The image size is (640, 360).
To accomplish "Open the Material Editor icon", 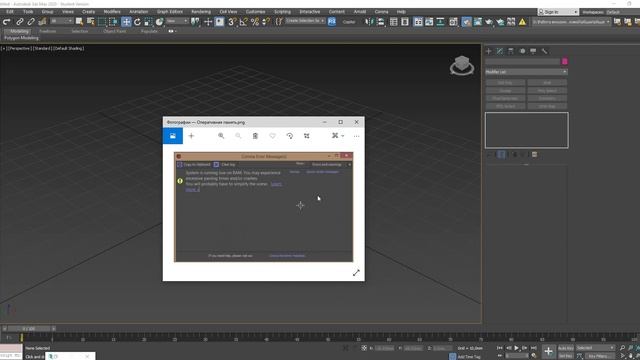I will click(453, 22).
